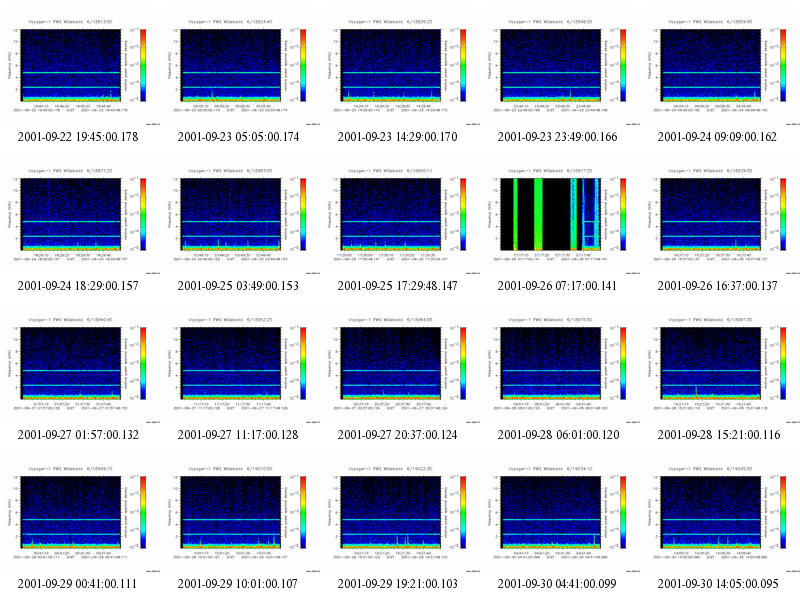Click the caption text 2001-09-24 18:29:00.157

78,286
